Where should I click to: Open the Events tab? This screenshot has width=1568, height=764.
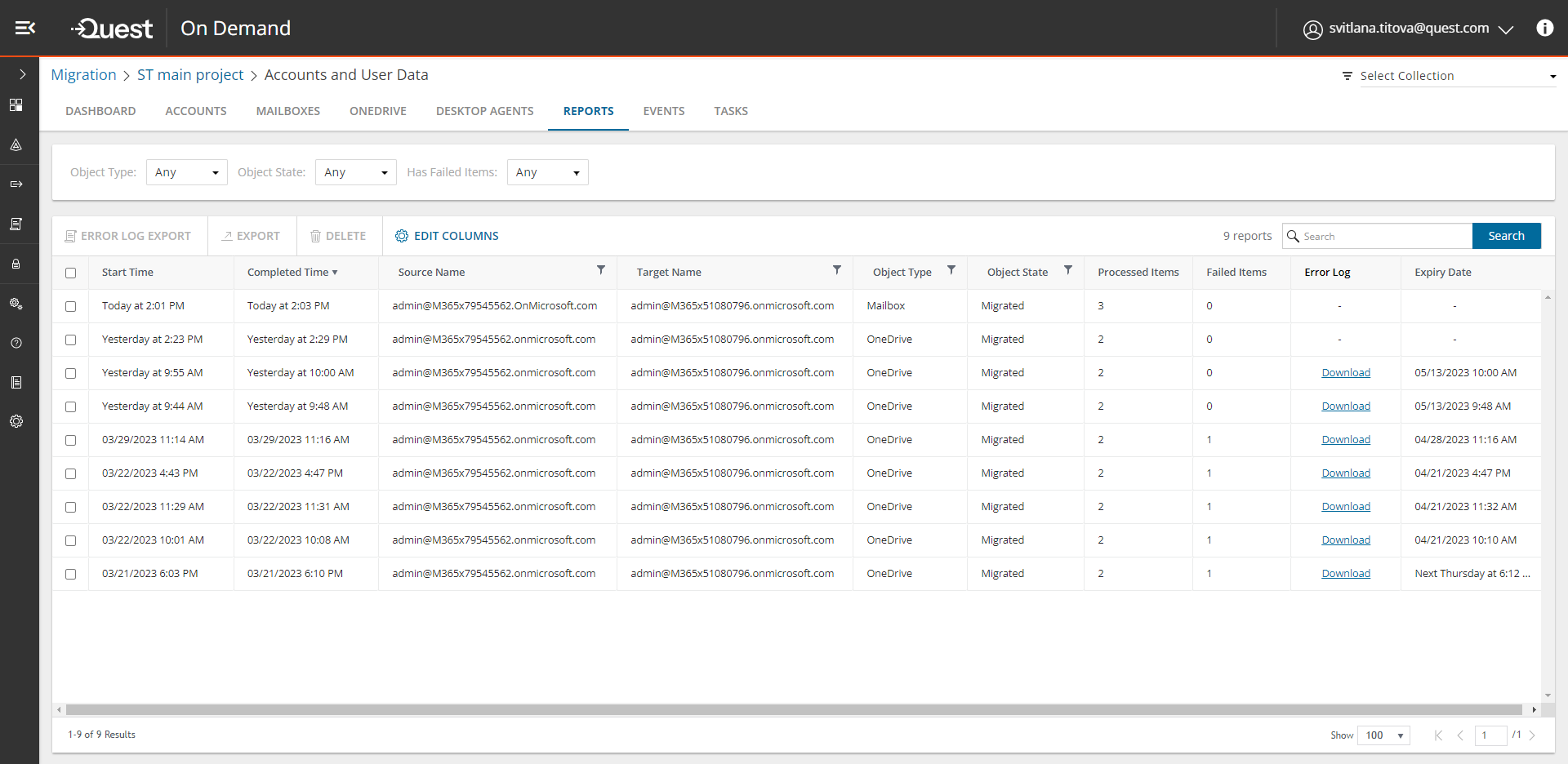click(x=663, y=111)
